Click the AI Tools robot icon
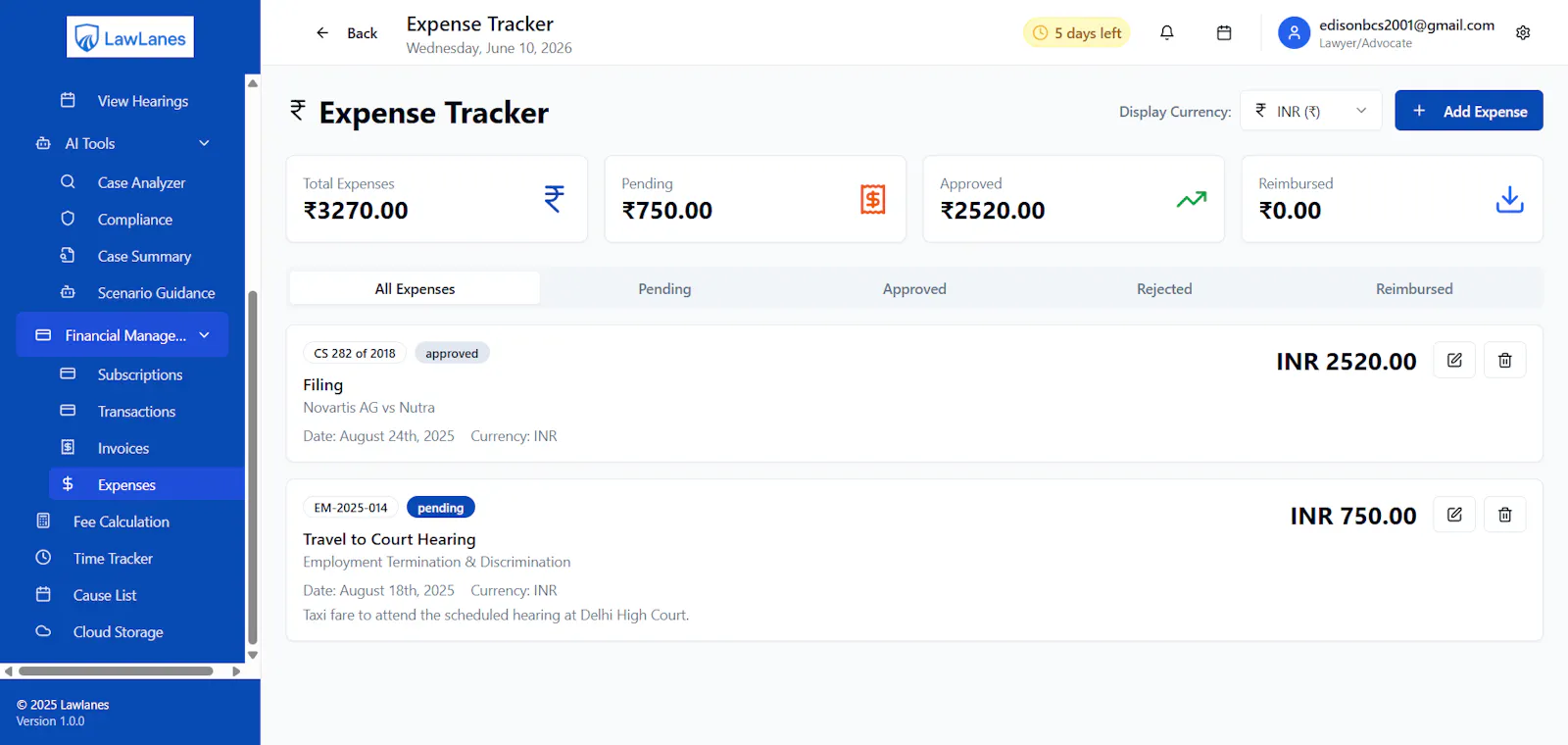Screen dimensions: 1568x745 [x=43, y=143]
